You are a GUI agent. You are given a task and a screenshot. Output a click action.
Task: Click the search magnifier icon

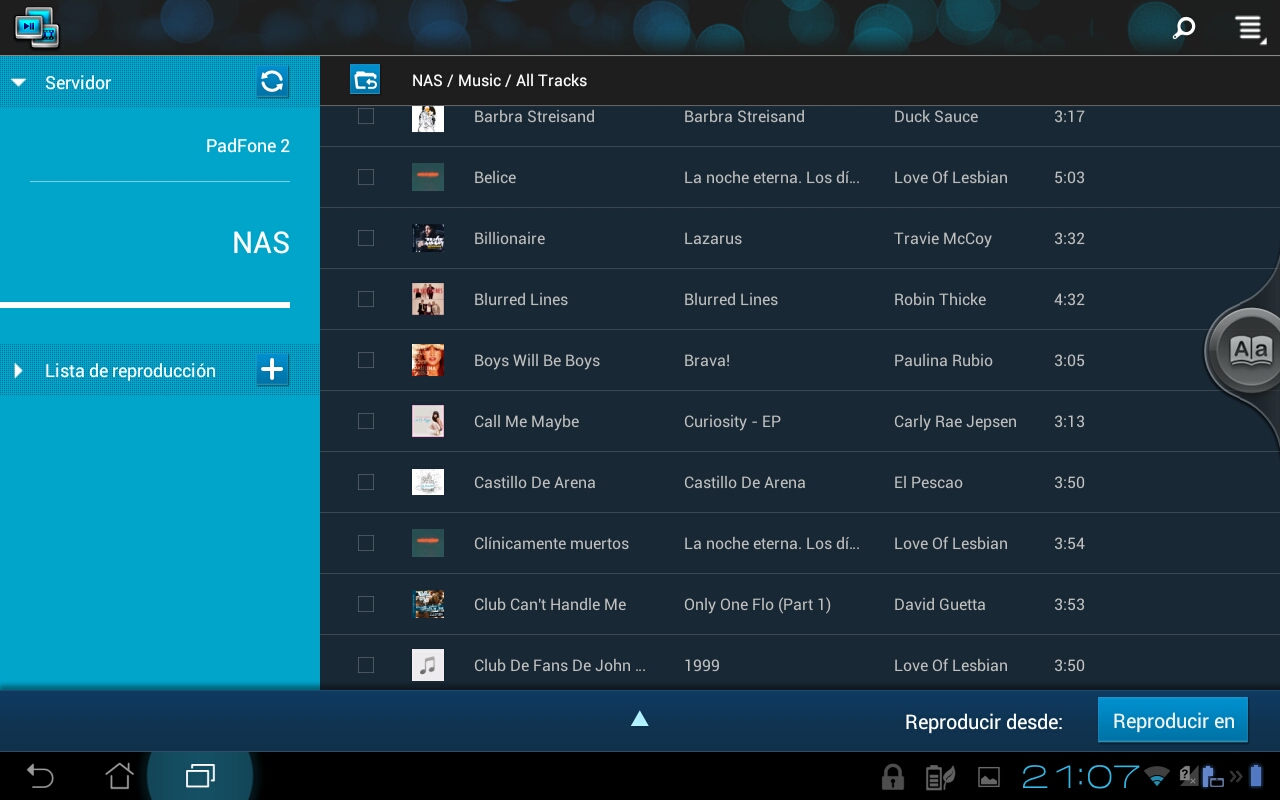pyautogui.click(x=1184, y=28)
